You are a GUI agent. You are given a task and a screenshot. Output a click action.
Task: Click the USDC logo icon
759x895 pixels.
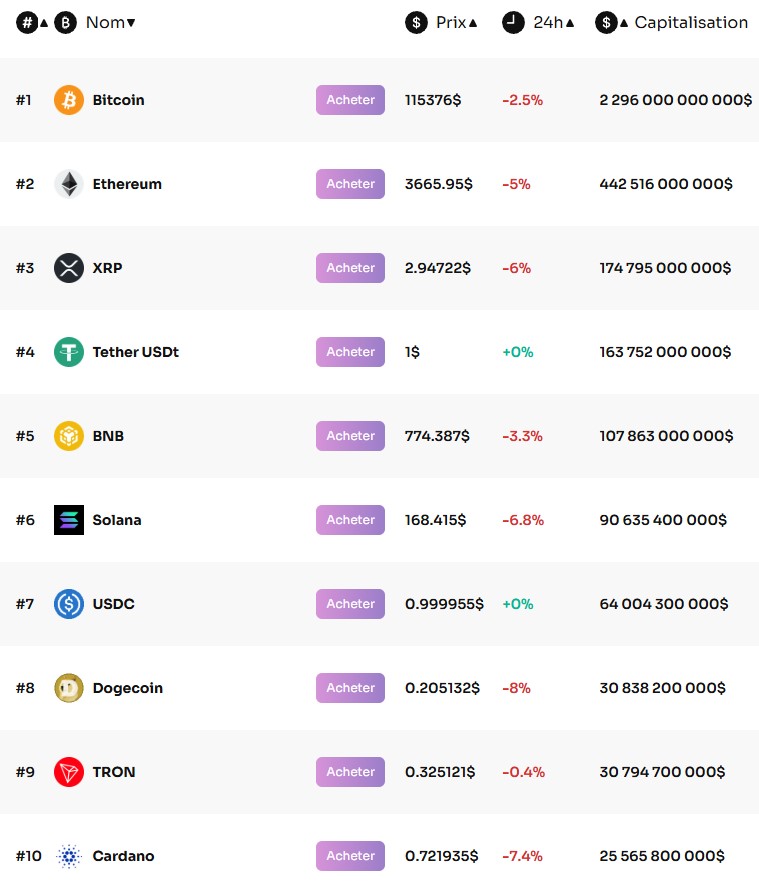69,604
